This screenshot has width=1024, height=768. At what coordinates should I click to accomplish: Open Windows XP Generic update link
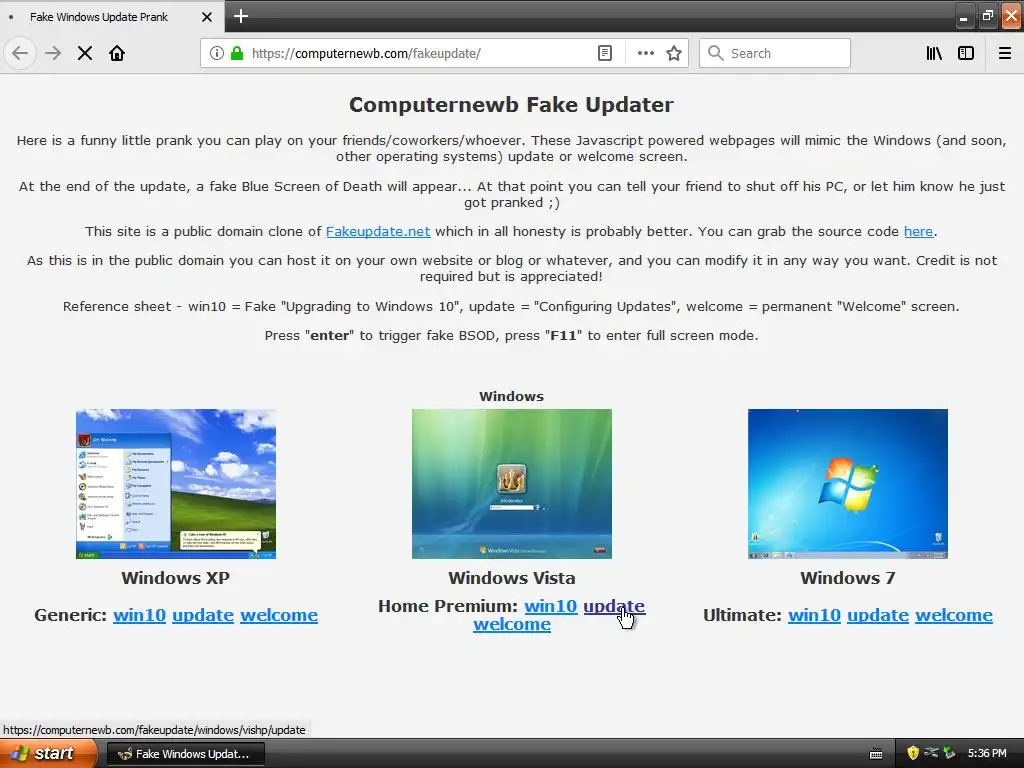pyautogui.click(x=203, y=615)
